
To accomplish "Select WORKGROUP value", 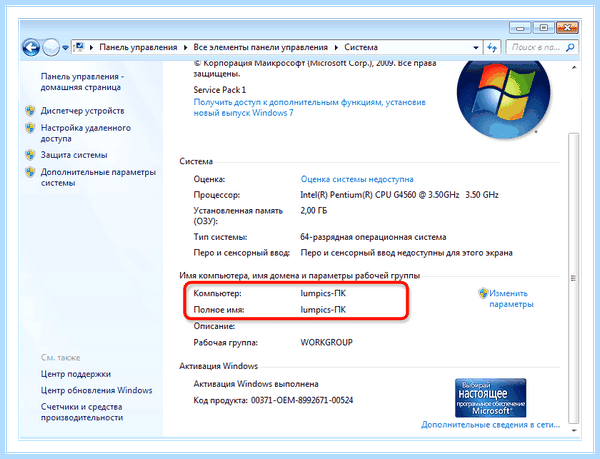I will 326,342.
